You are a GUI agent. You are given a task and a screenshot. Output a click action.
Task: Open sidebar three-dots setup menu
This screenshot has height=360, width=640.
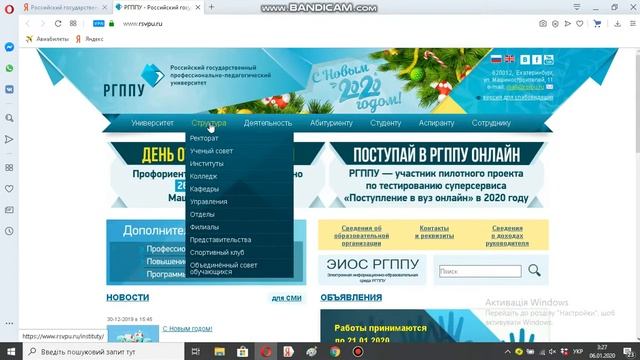point(9,323)
